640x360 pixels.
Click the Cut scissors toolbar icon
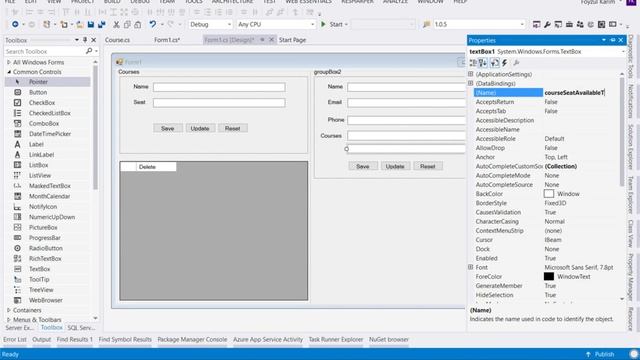(x=116, y=24)
